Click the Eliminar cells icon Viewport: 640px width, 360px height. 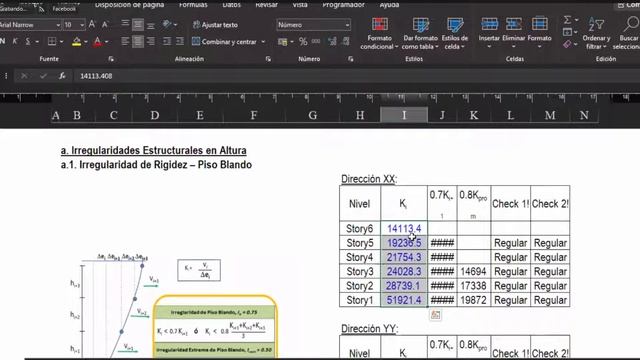point(514,24)
